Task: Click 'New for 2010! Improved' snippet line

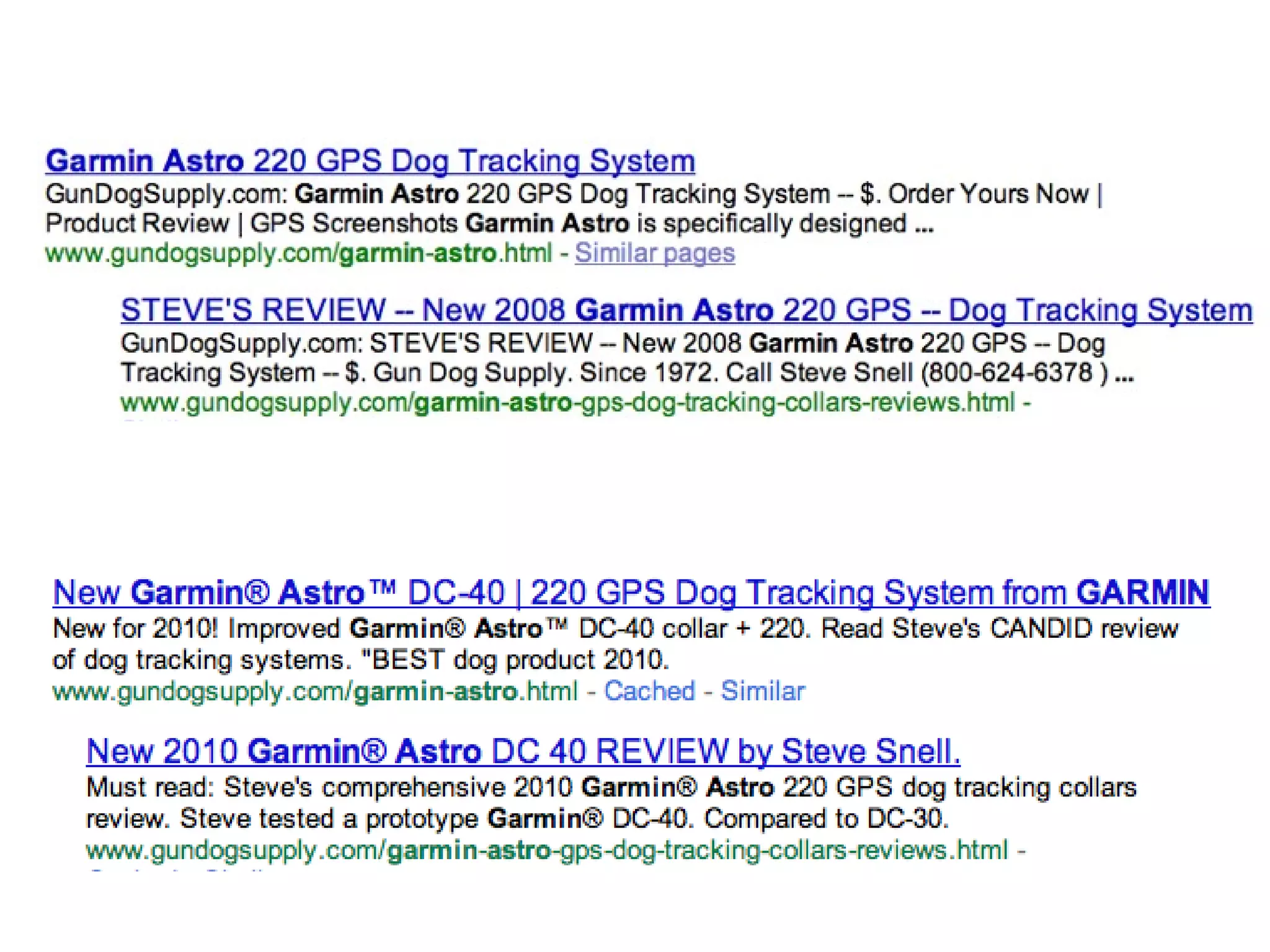Action: click(x=197, y=629)
